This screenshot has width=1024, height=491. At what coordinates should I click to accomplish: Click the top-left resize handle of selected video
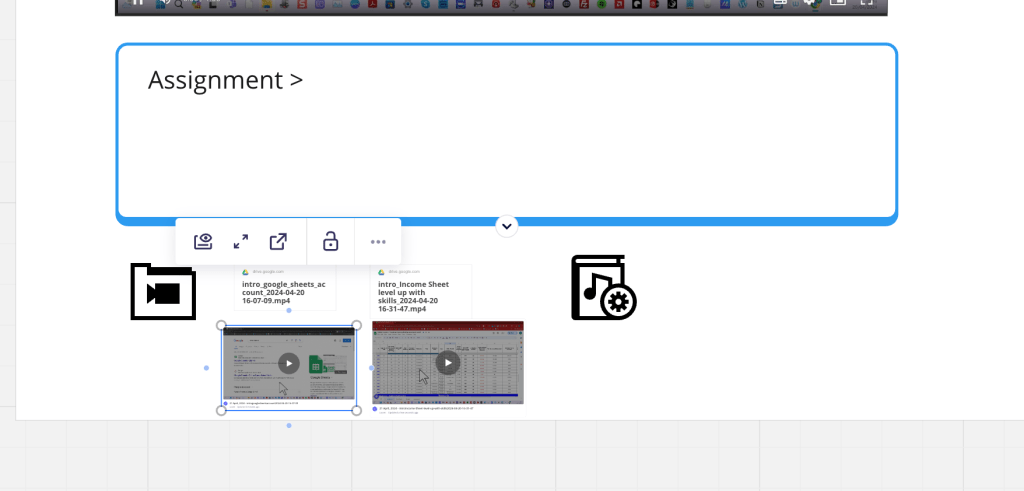pyautogui.click(x=221, y=325)
